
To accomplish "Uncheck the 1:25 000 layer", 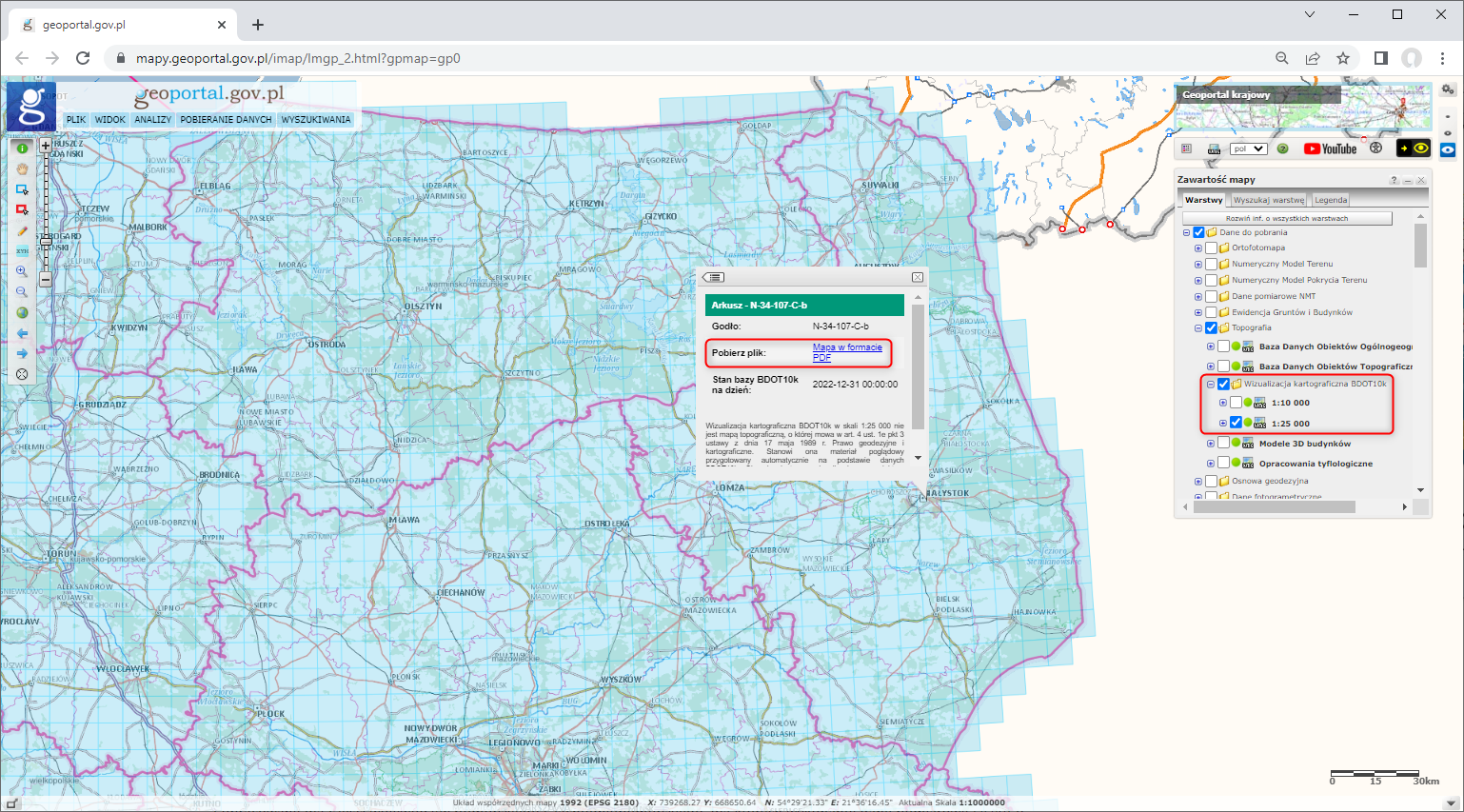I will 1236,423.
